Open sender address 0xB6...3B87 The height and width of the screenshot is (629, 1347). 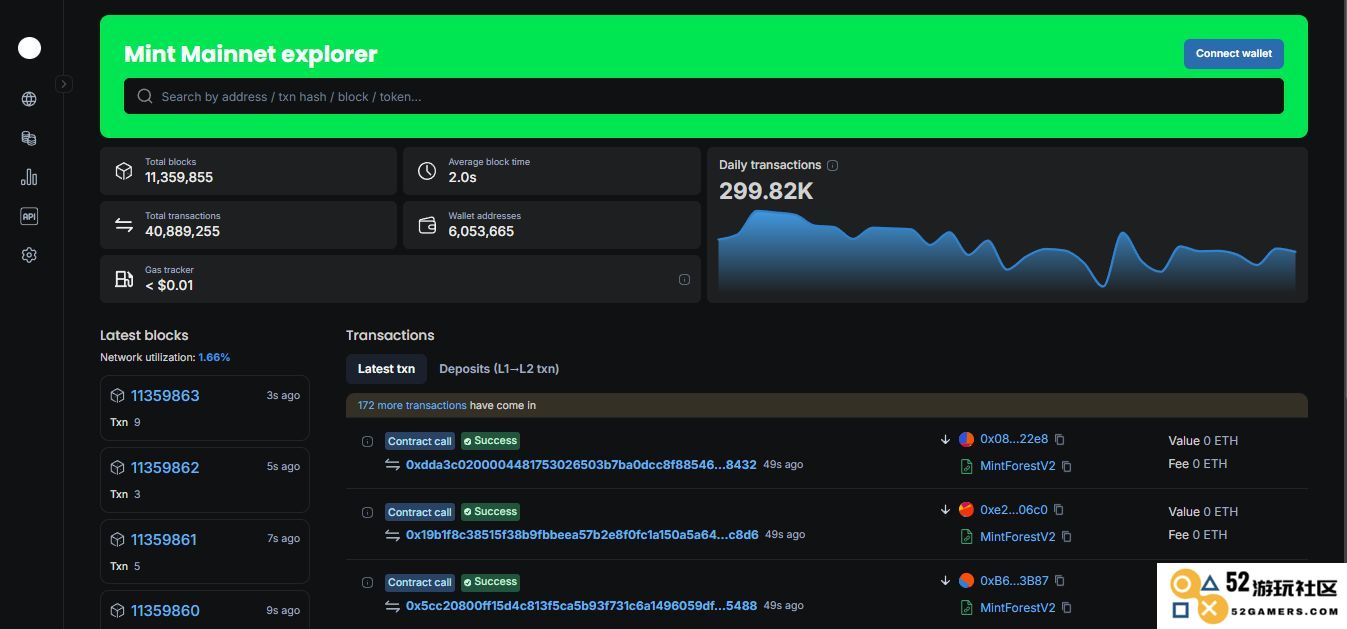[x=1014, y=580]
